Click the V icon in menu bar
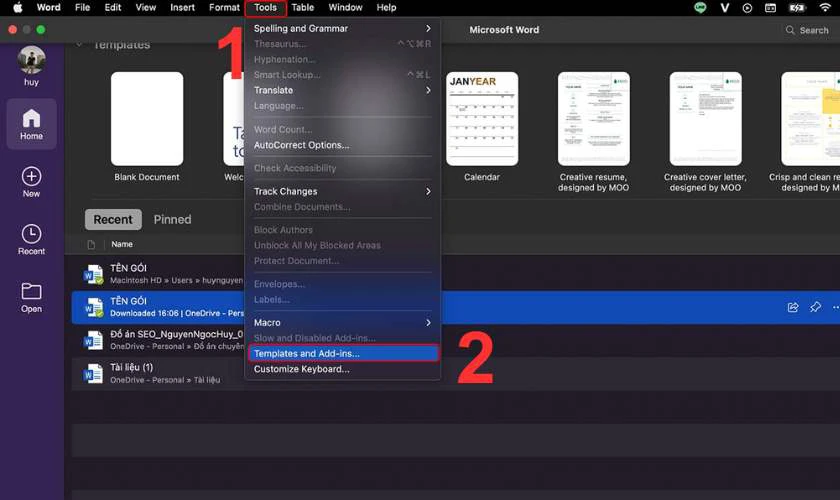 tap(724, 8)
